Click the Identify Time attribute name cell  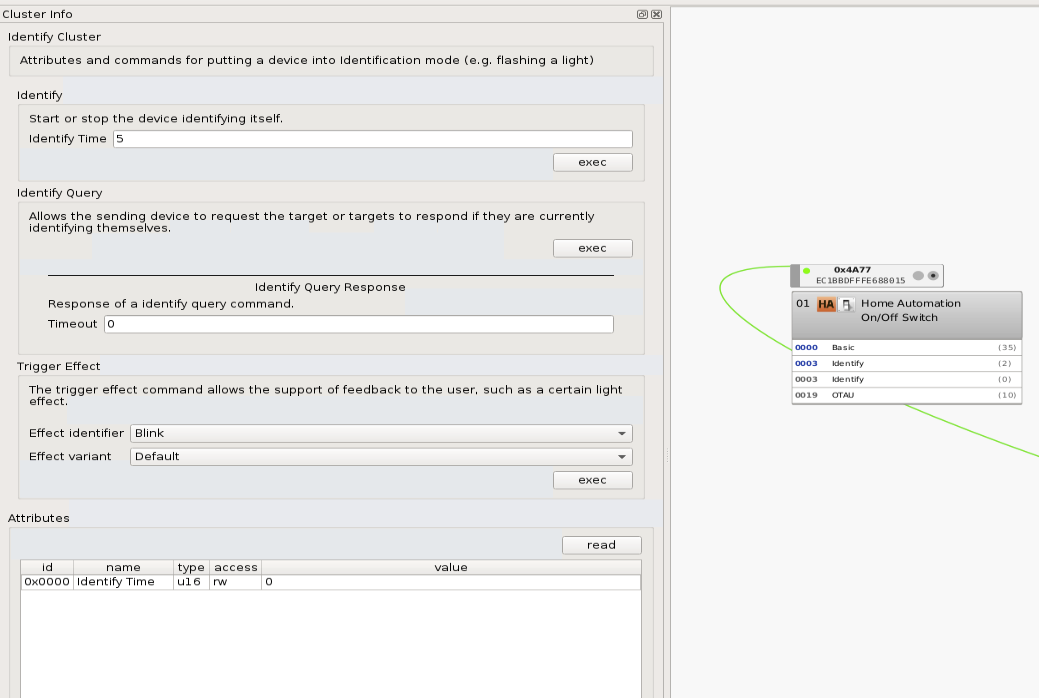coord(123,582)
